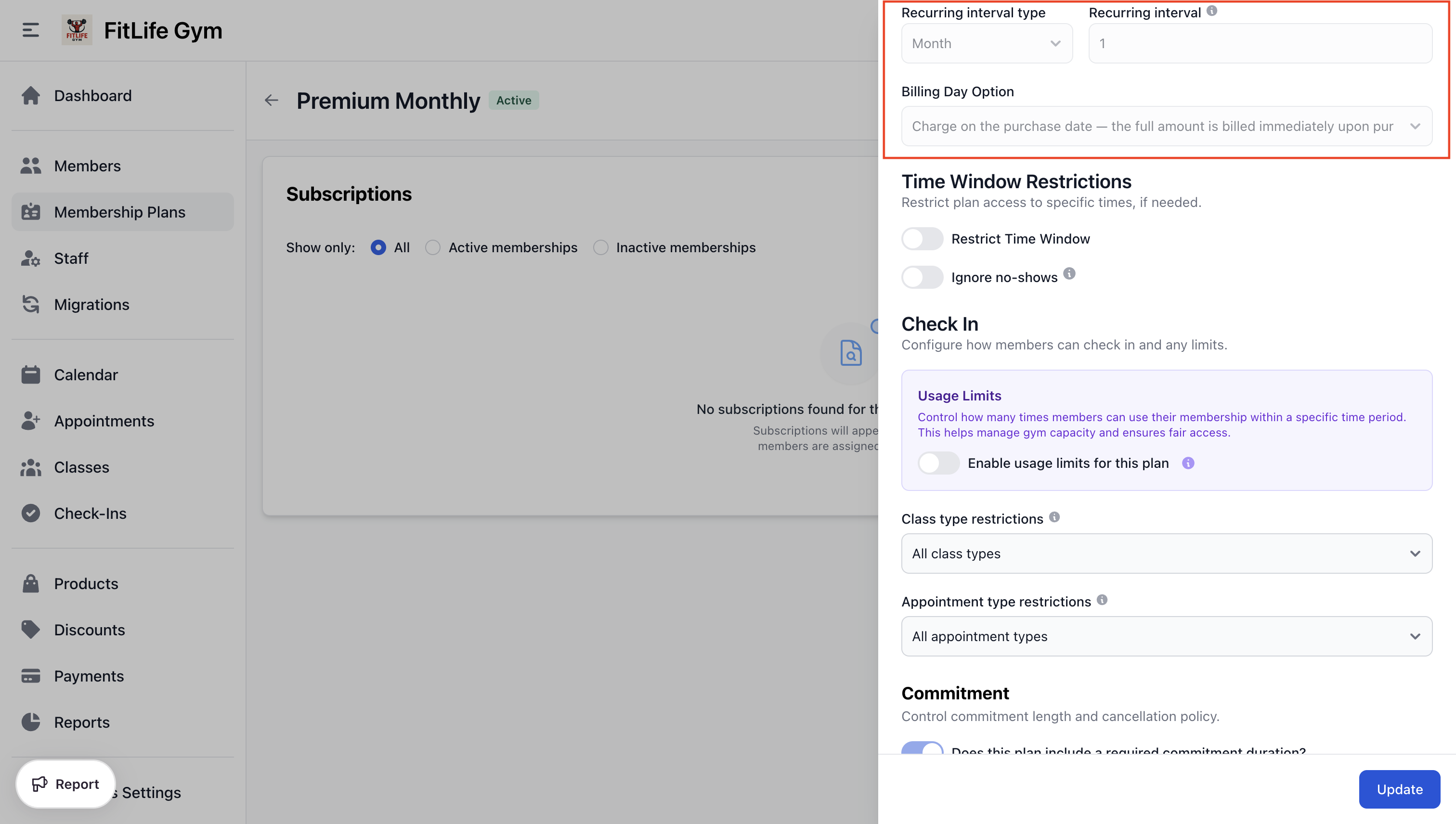Turn on Ignore no-shows
The image size is (1456, 824).
922,277
